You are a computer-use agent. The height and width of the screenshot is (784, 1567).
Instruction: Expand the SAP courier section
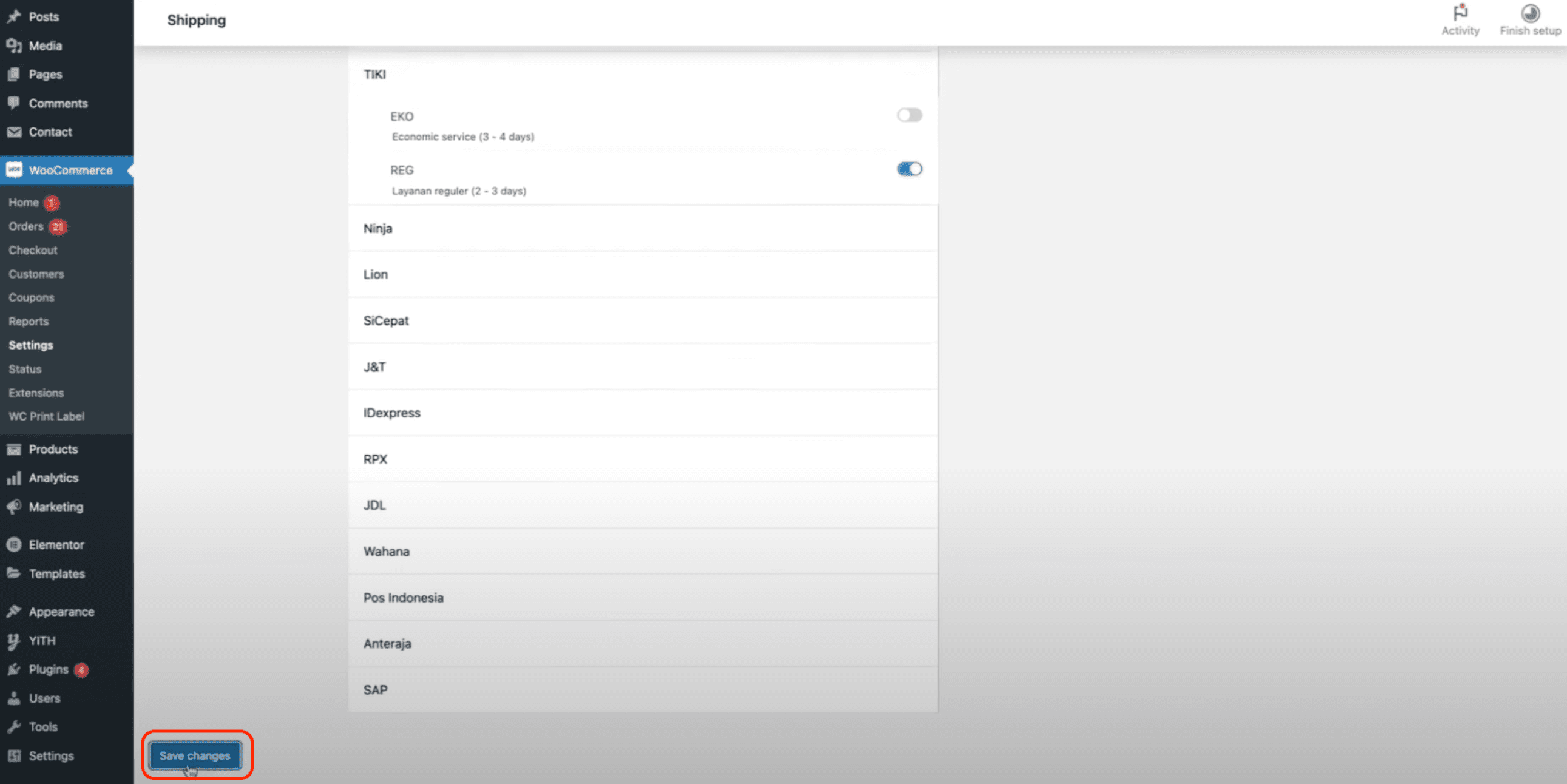click(643, 690)
